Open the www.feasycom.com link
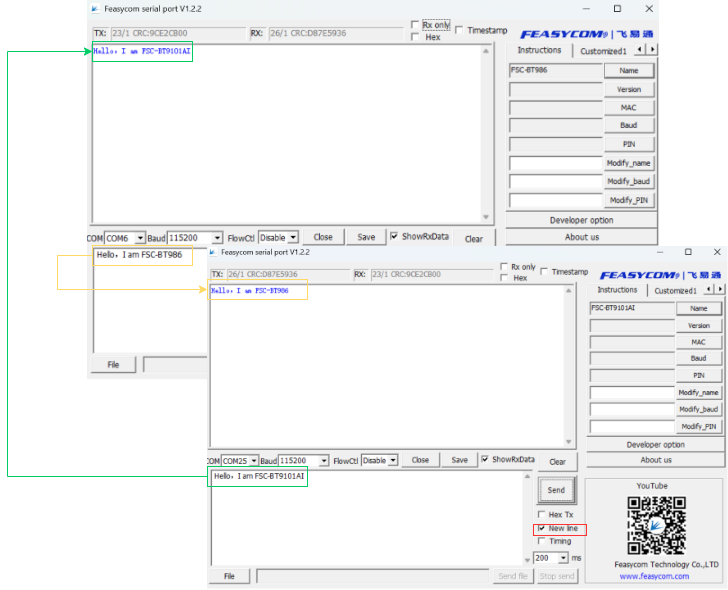 (654, 577)
